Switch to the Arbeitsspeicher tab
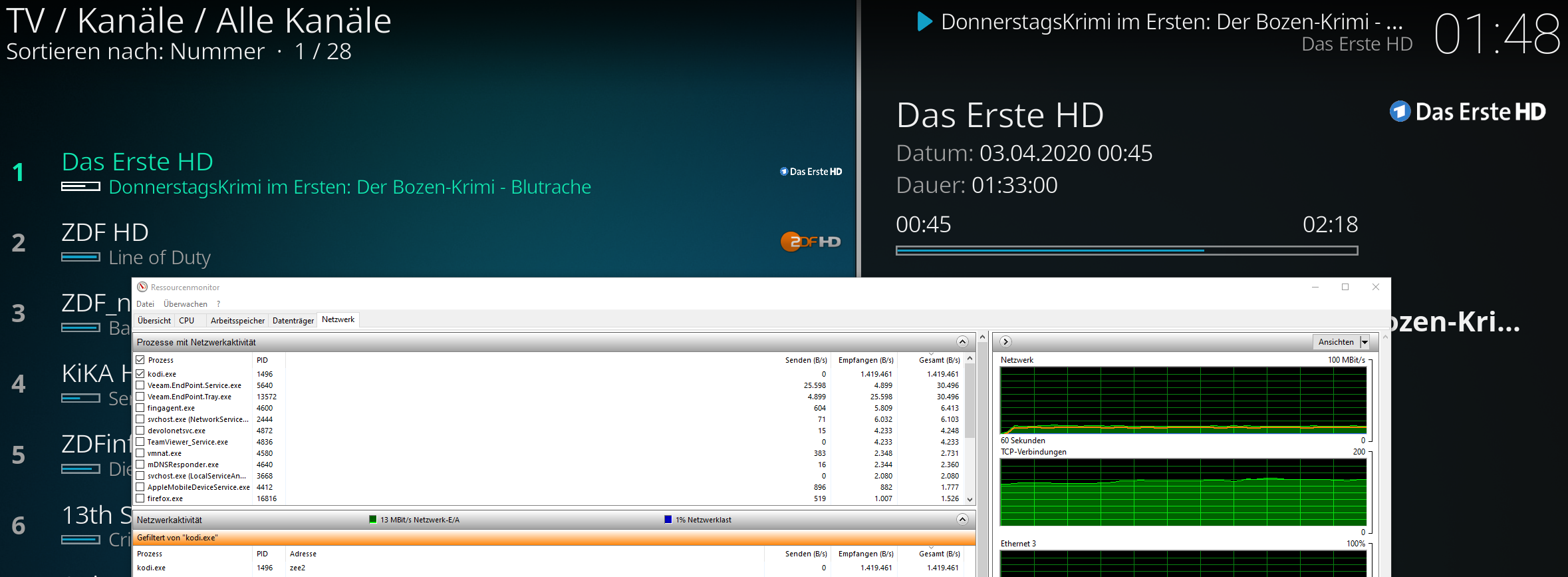 click(x=237, y=321)
